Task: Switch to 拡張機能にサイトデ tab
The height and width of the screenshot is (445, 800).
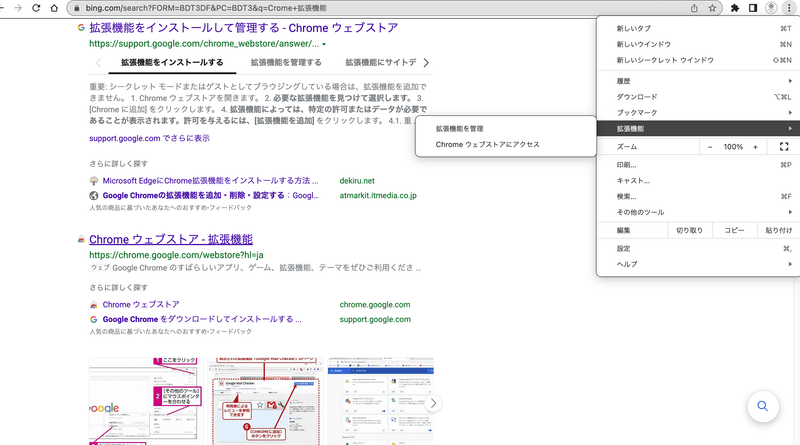Action: coord(381,62)
